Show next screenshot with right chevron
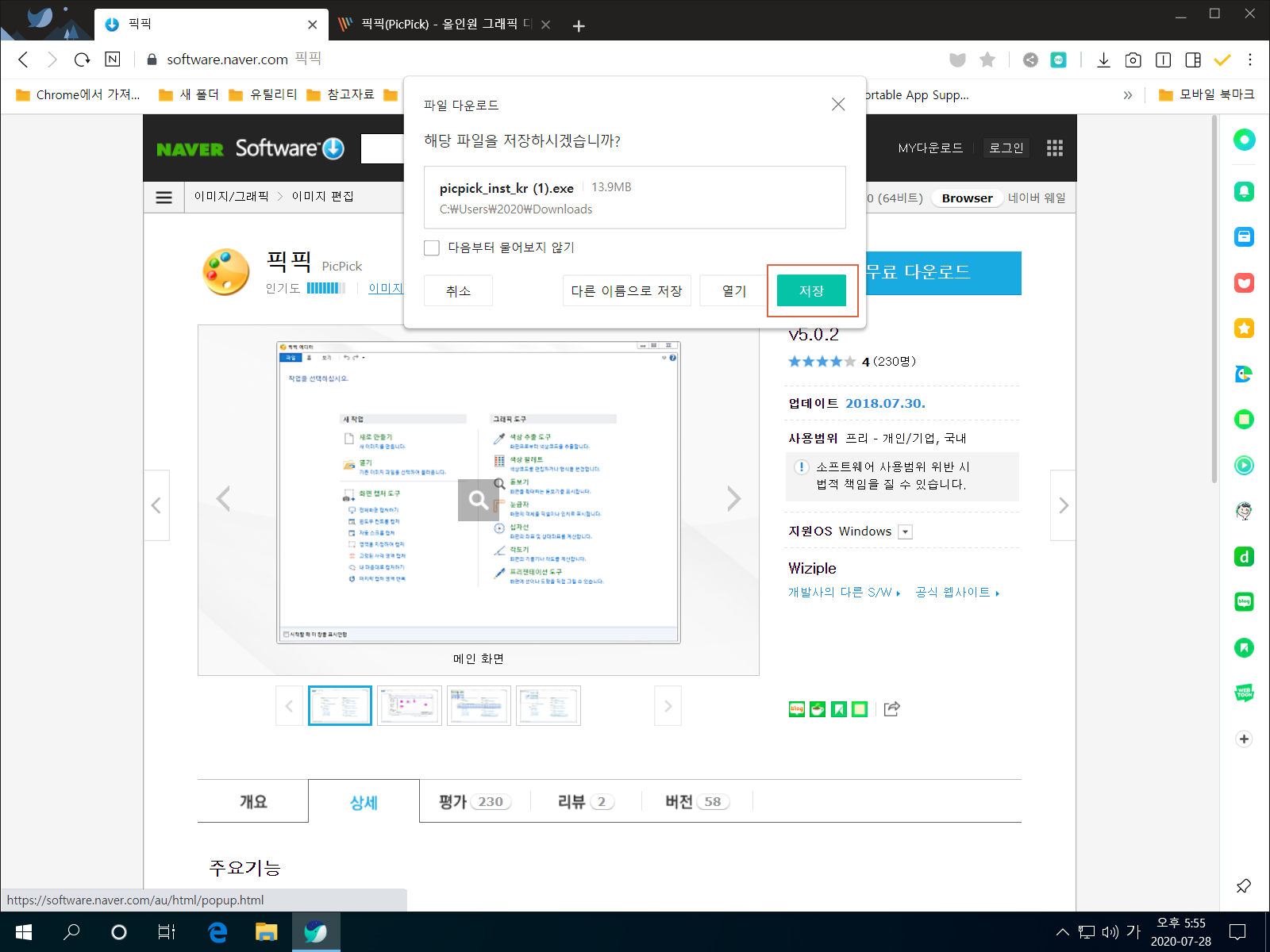The height and width of the screenshot is (952, 1270). pyautogui.click(x=733, y=499)
